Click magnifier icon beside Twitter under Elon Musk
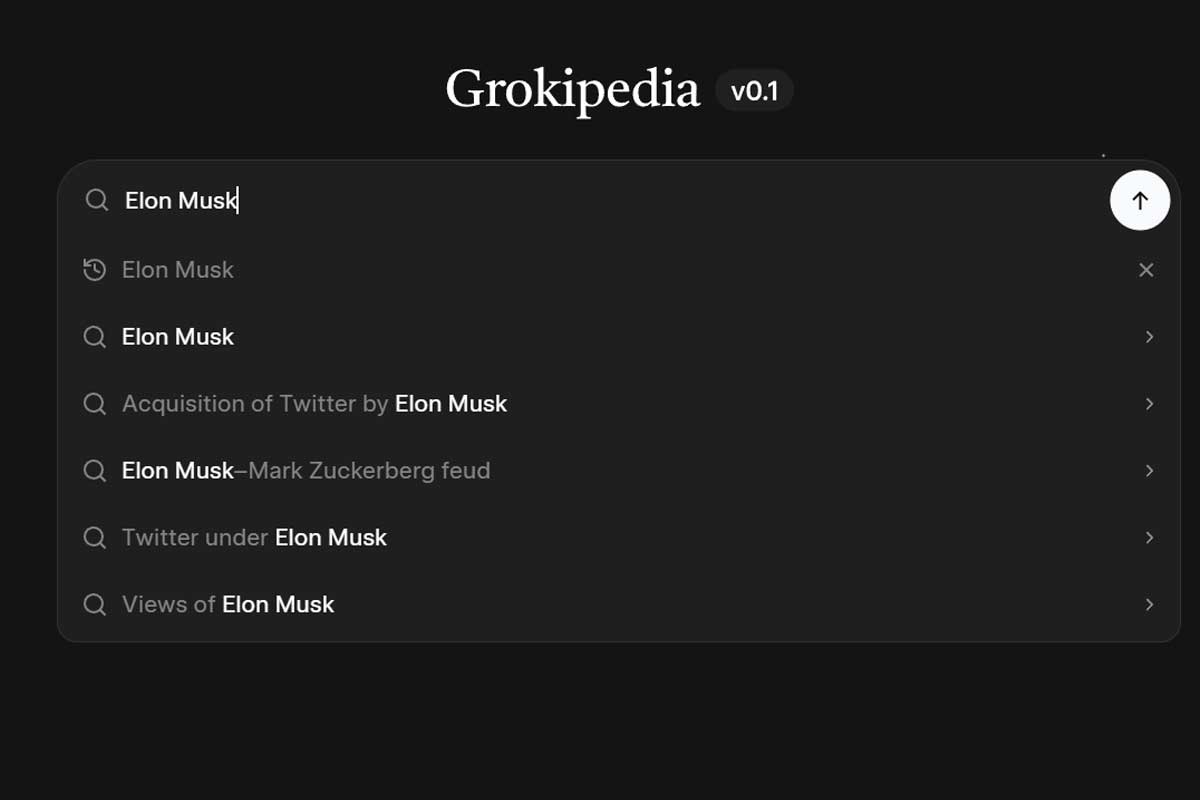The image size is (1200, 800). point(95,538)
